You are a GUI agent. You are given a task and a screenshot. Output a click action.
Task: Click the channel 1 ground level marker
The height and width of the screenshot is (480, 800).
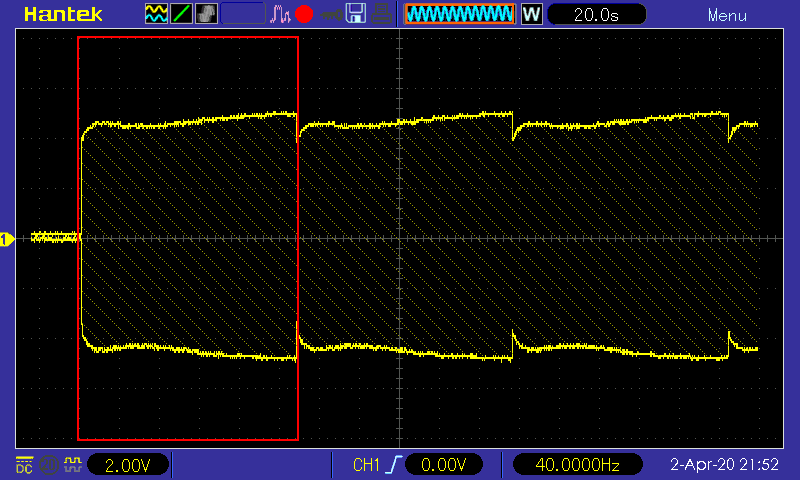tap(7, 239)
